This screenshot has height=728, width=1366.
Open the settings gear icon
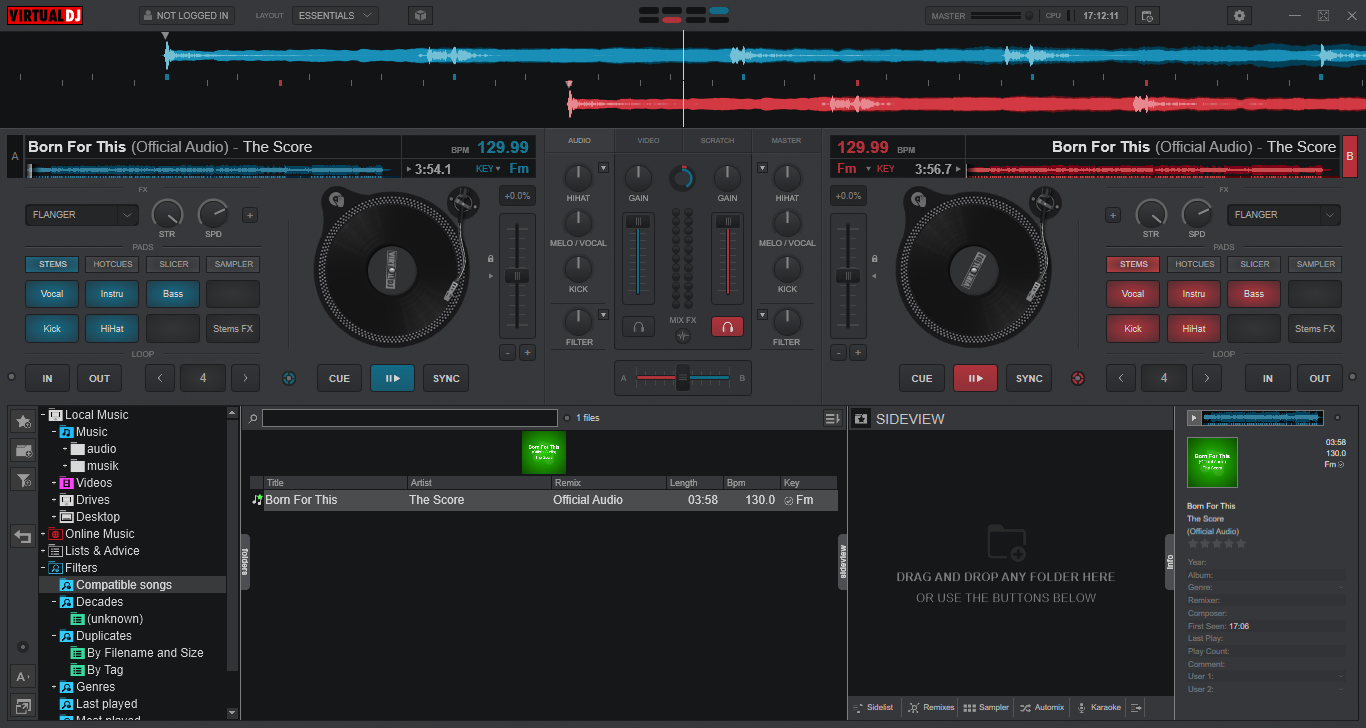coord(1240,15)
